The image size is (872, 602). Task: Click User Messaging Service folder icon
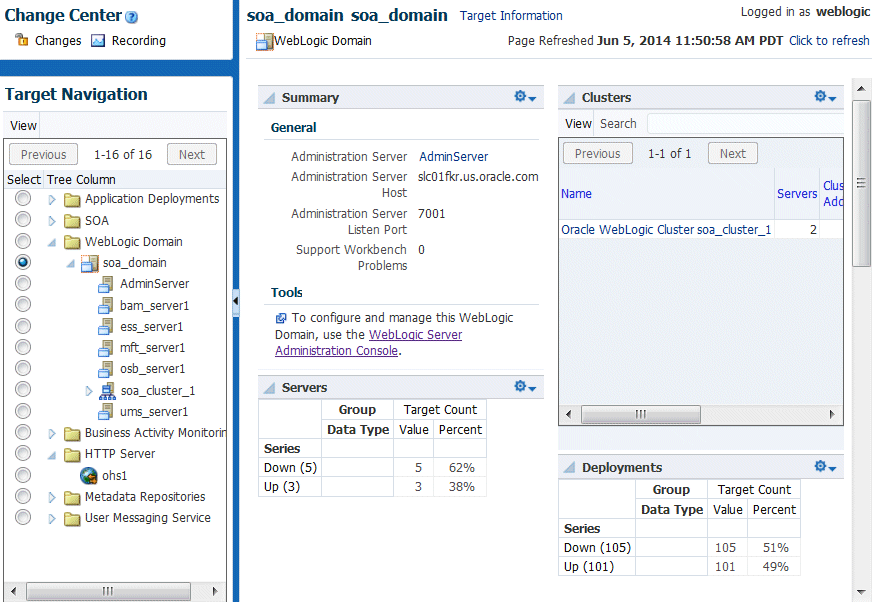(x=72, y=519)
